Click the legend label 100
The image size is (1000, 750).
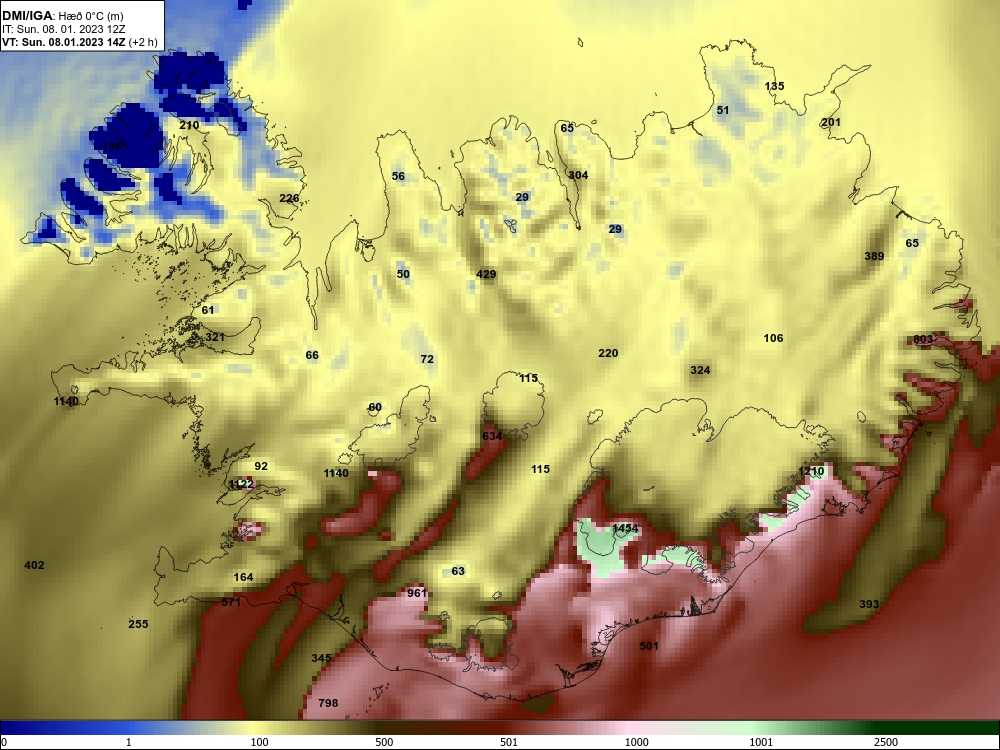click(x=259, y=742)
